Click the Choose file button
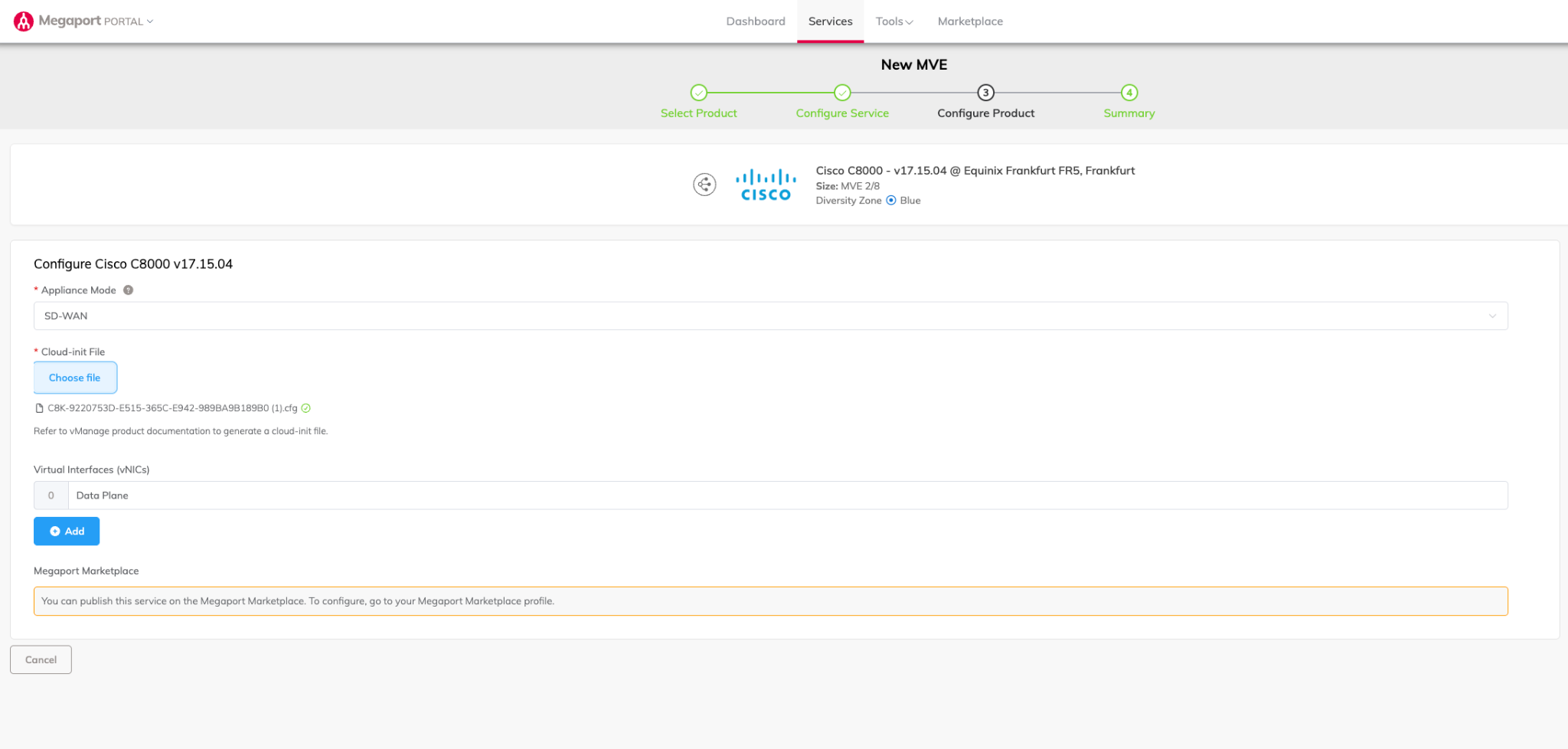This screenshot has height=749, width=1568. (x=75, y=378)
